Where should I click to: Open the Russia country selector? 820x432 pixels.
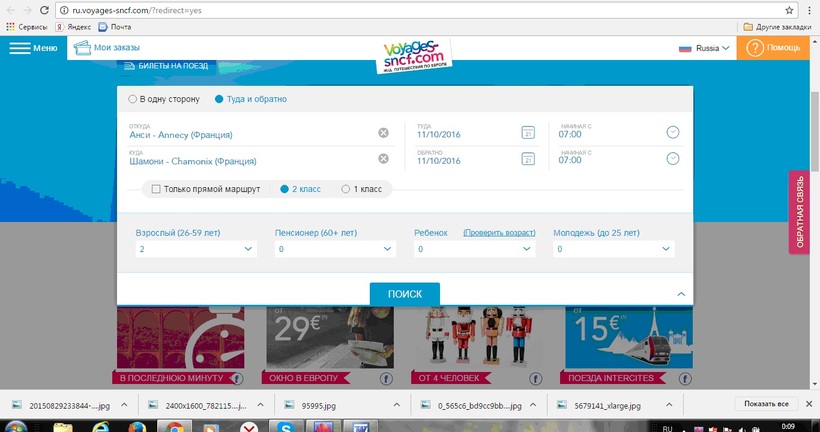(704, 48)
